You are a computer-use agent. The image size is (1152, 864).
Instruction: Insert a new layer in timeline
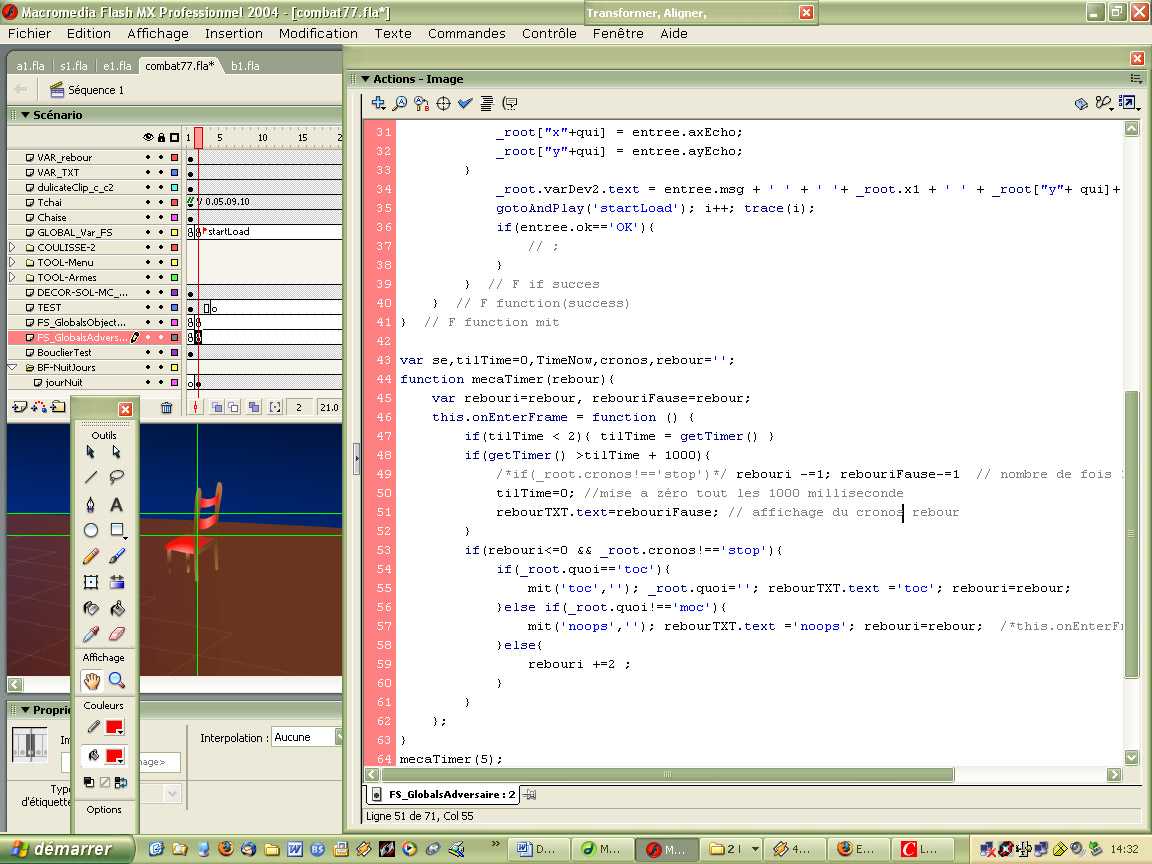(20, 407)
